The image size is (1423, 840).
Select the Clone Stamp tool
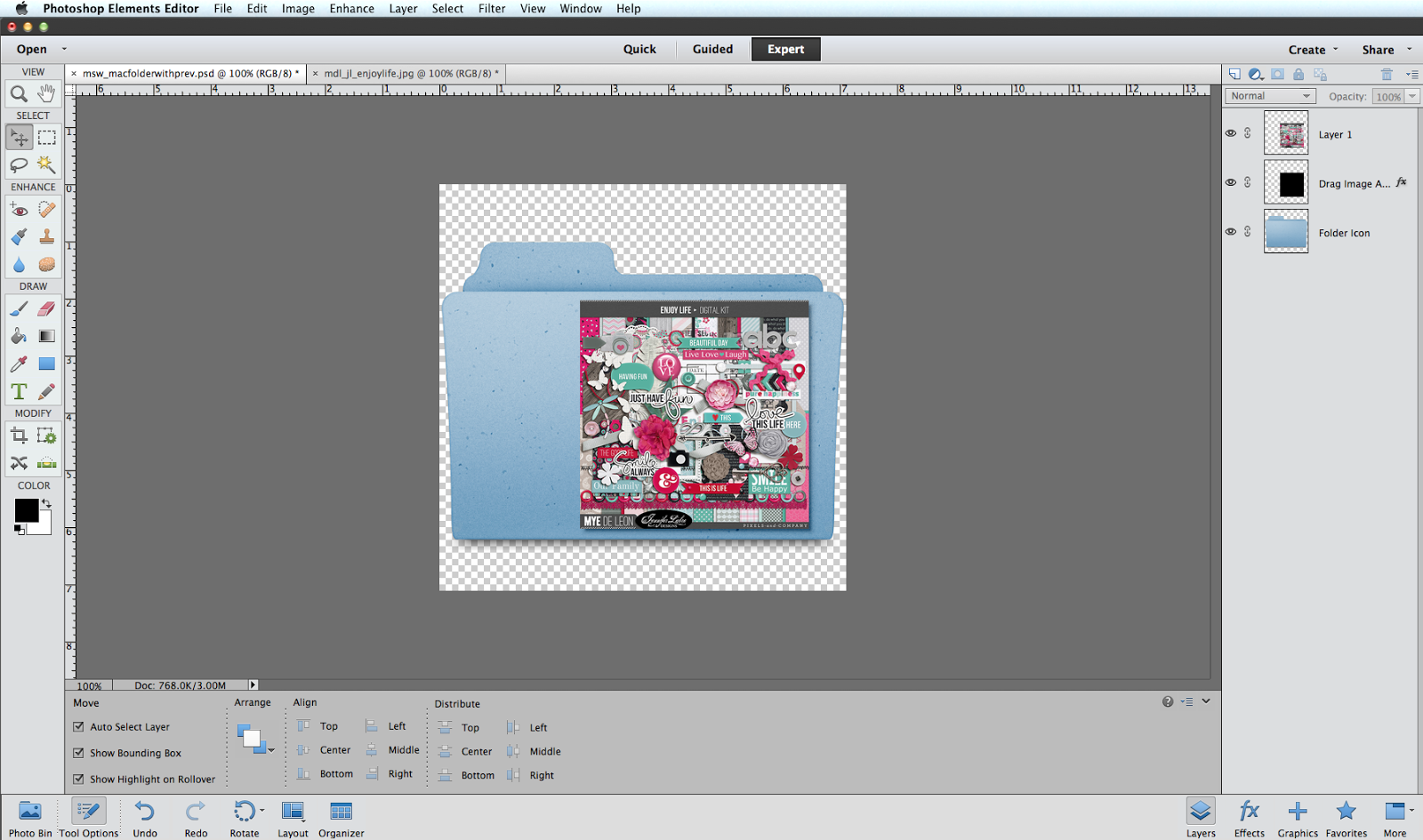click(x=46, y=237)
